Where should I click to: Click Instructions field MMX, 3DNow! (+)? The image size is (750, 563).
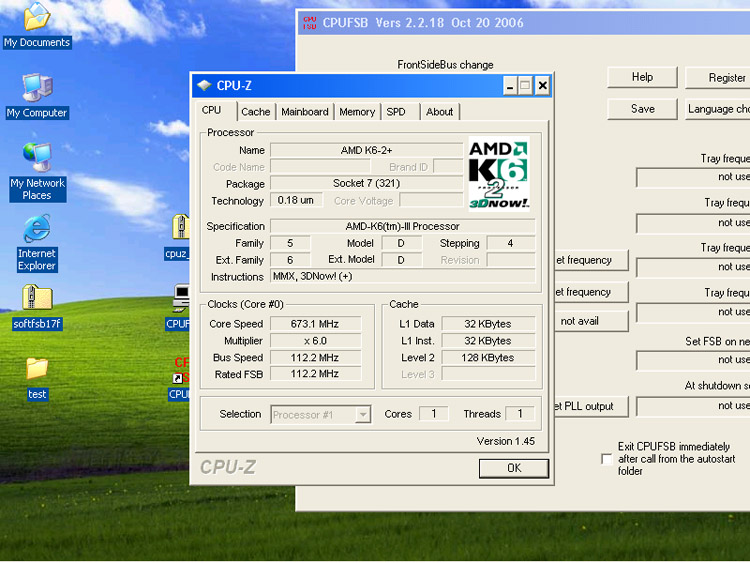(x=402, y=276)
